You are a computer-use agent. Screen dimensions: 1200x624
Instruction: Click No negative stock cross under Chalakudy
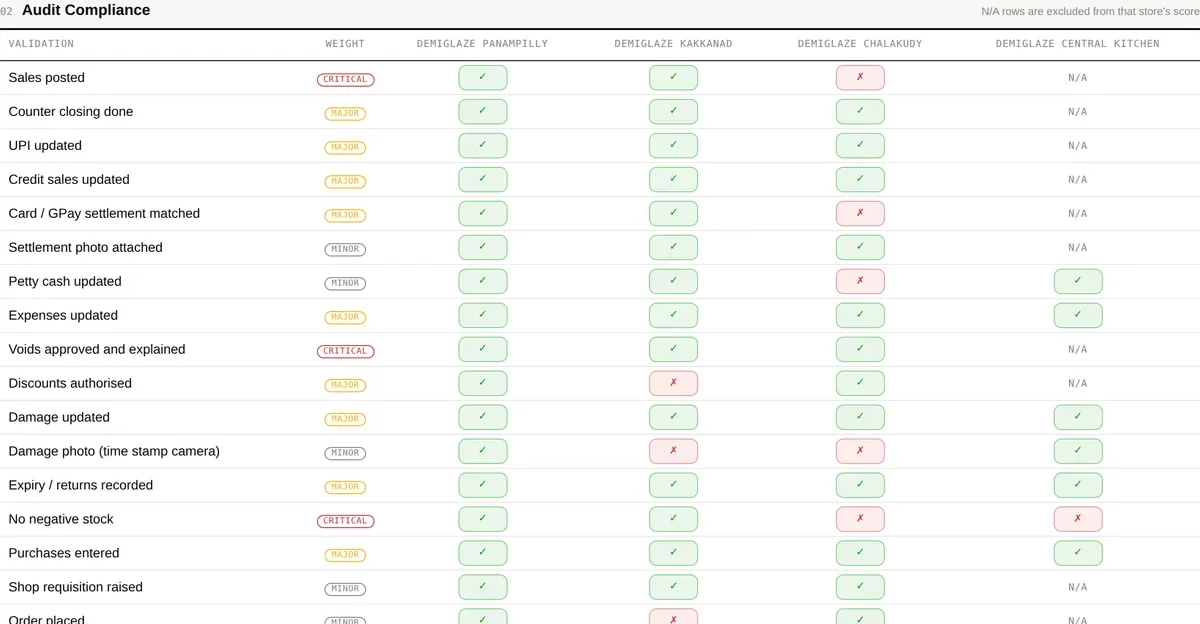tap(860, 520)
